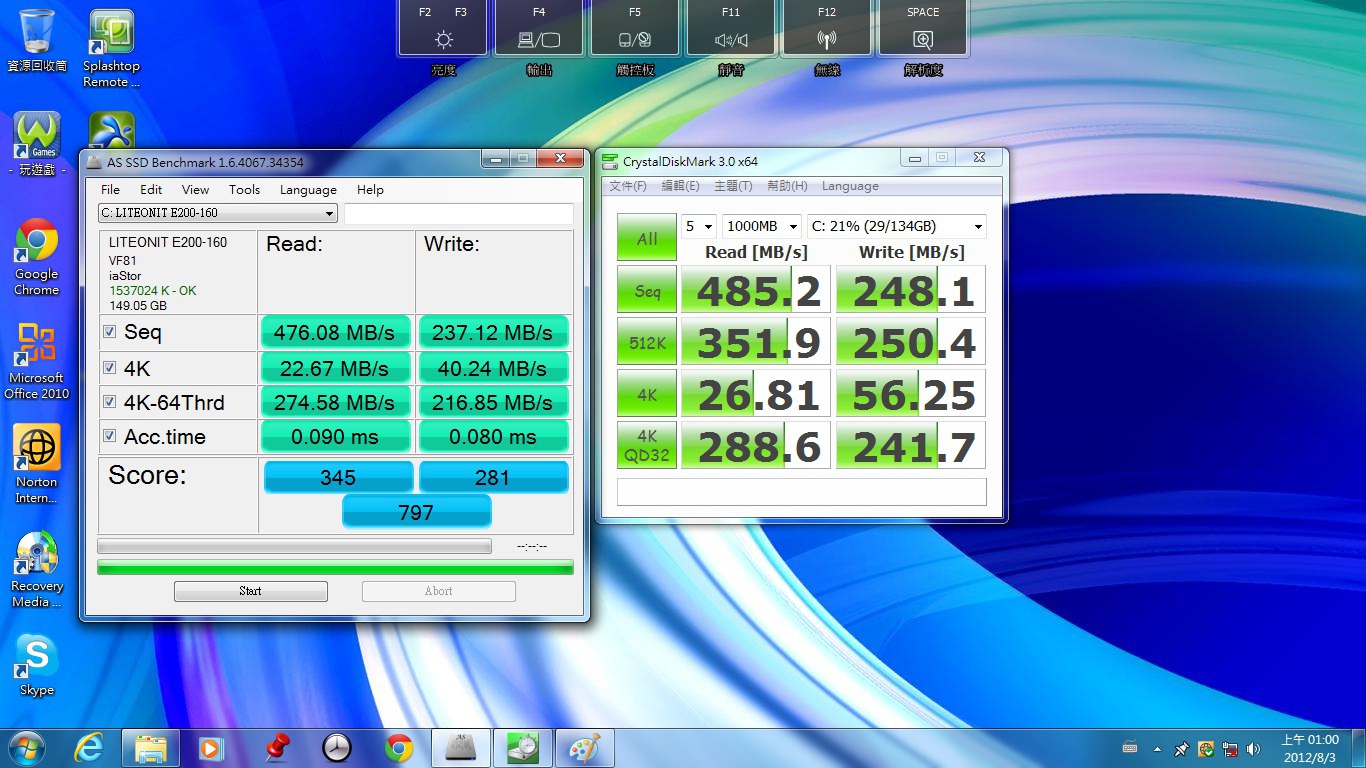1366x768 pixels.
Task: Click the gray AS SSD progress bar
Action: [x=294, y=546]
